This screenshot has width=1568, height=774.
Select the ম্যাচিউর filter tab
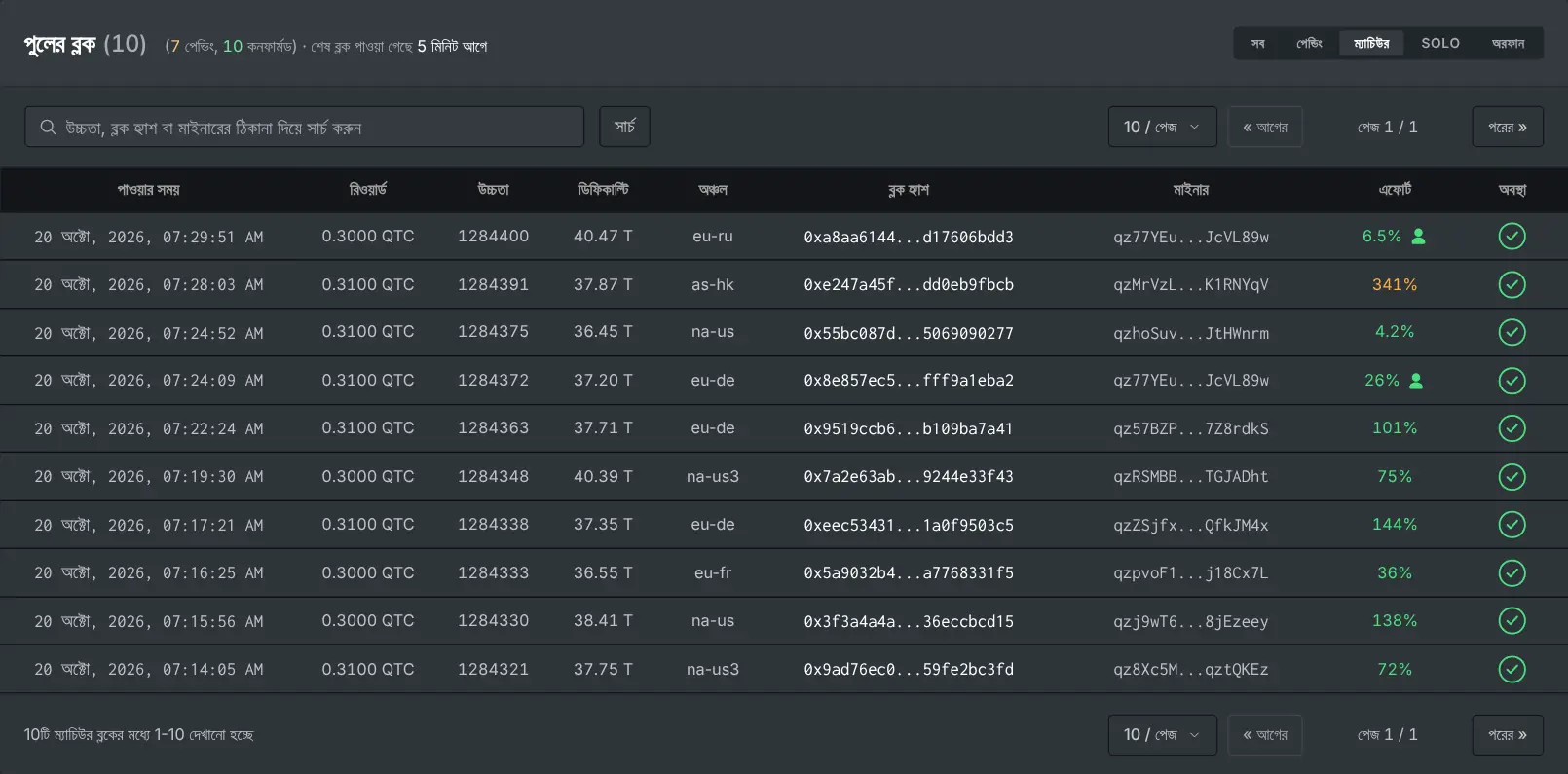coord(1371,43)
